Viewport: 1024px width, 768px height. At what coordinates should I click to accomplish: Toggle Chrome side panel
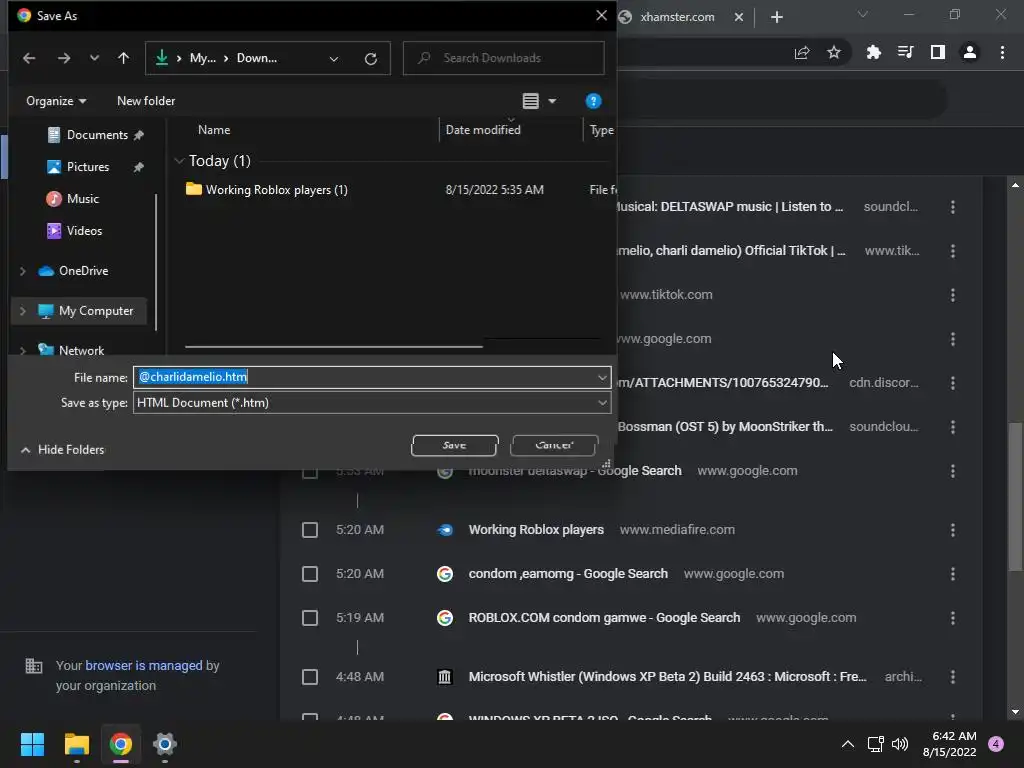[938, 52]
